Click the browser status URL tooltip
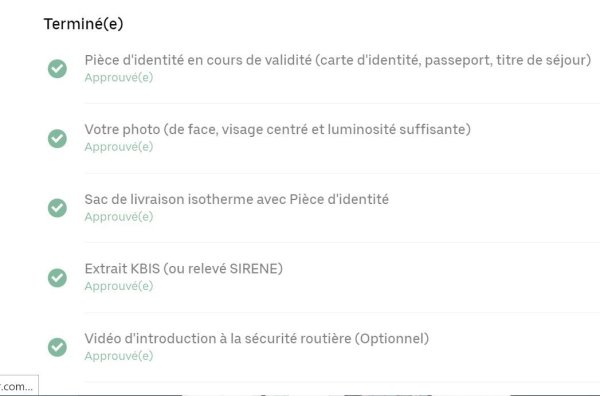Viewport: 600px width, 396px height. point(19,386)
